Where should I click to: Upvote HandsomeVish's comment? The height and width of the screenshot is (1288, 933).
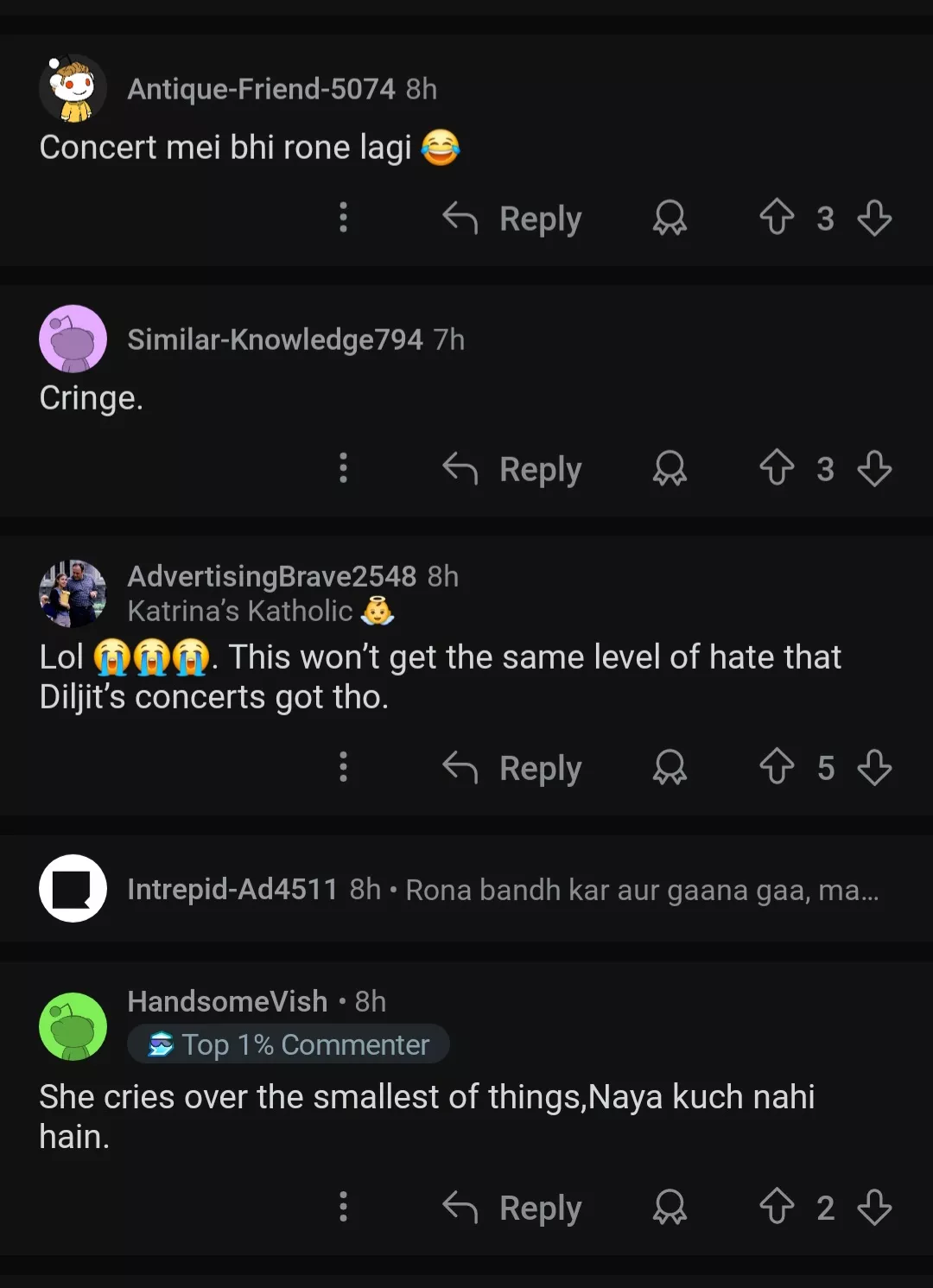pyautogui.click(x=776, y=1207)
